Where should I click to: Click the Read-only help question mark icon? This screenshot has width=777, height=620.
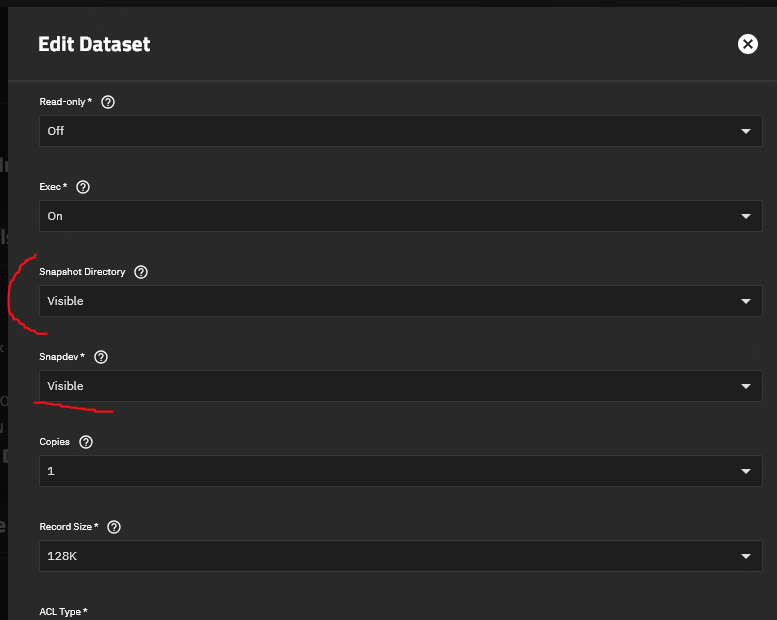point(109,102)
